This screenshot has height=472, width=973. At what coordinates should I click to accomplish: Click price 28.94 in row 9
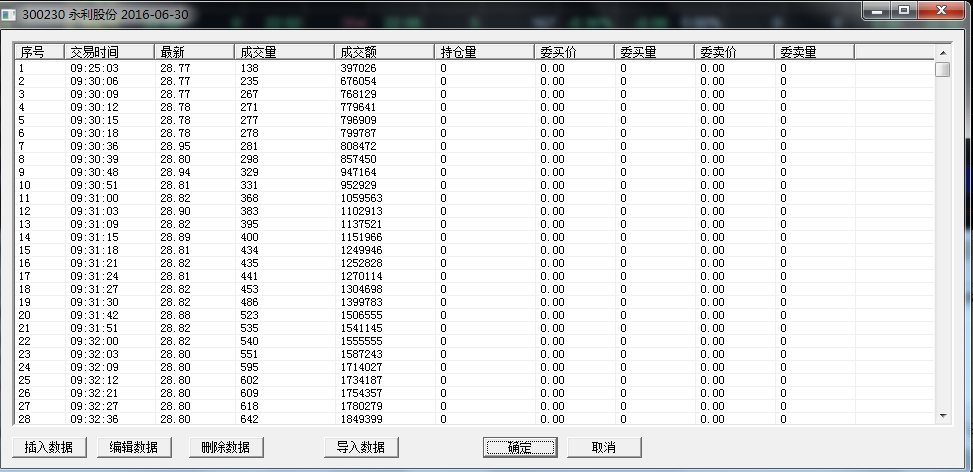(x=175, y=172)
